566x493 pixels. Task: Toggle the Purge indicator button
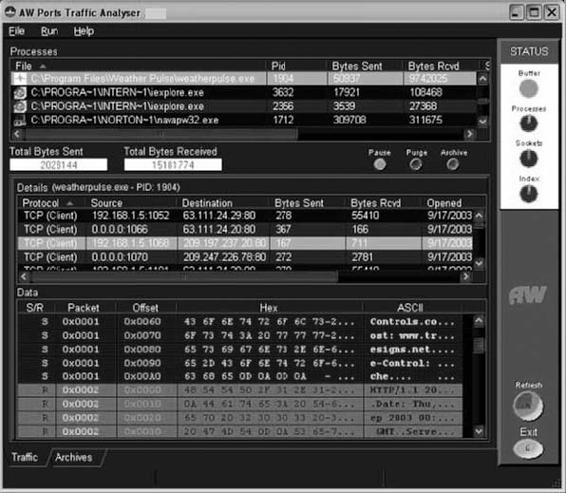point(416,165)
